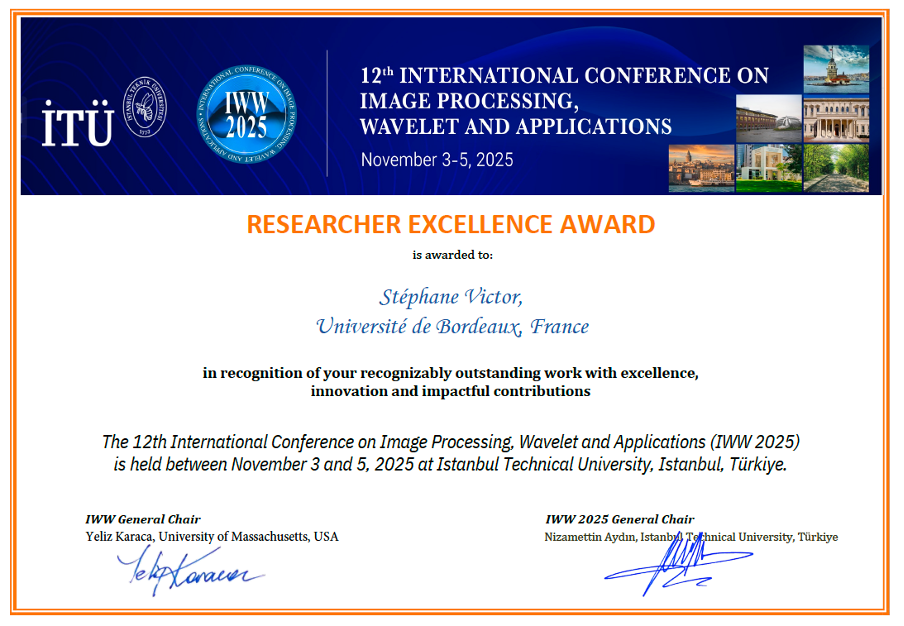The width and height of the screenshot is (904, 626).
Task: Click the italic sentence starting 'The 12th International'
Action: click(451, 442)
